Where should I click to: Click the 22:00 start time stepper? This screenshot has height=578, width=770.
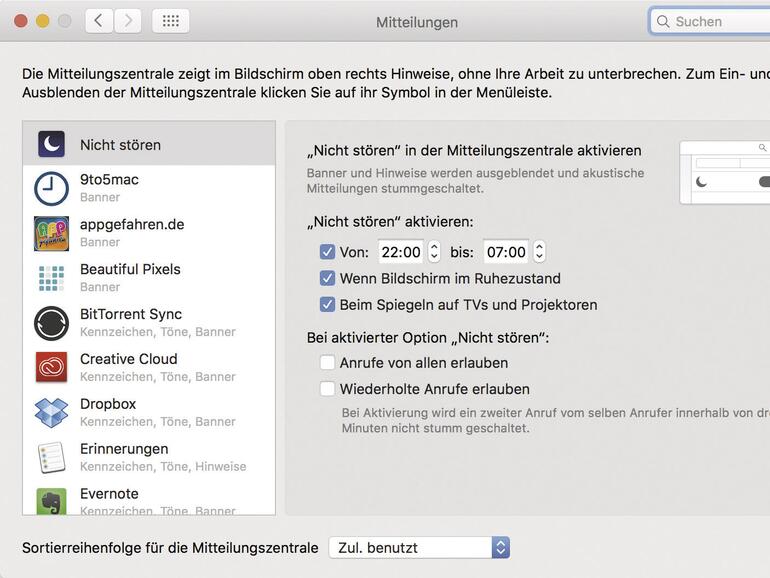(434, 251)
